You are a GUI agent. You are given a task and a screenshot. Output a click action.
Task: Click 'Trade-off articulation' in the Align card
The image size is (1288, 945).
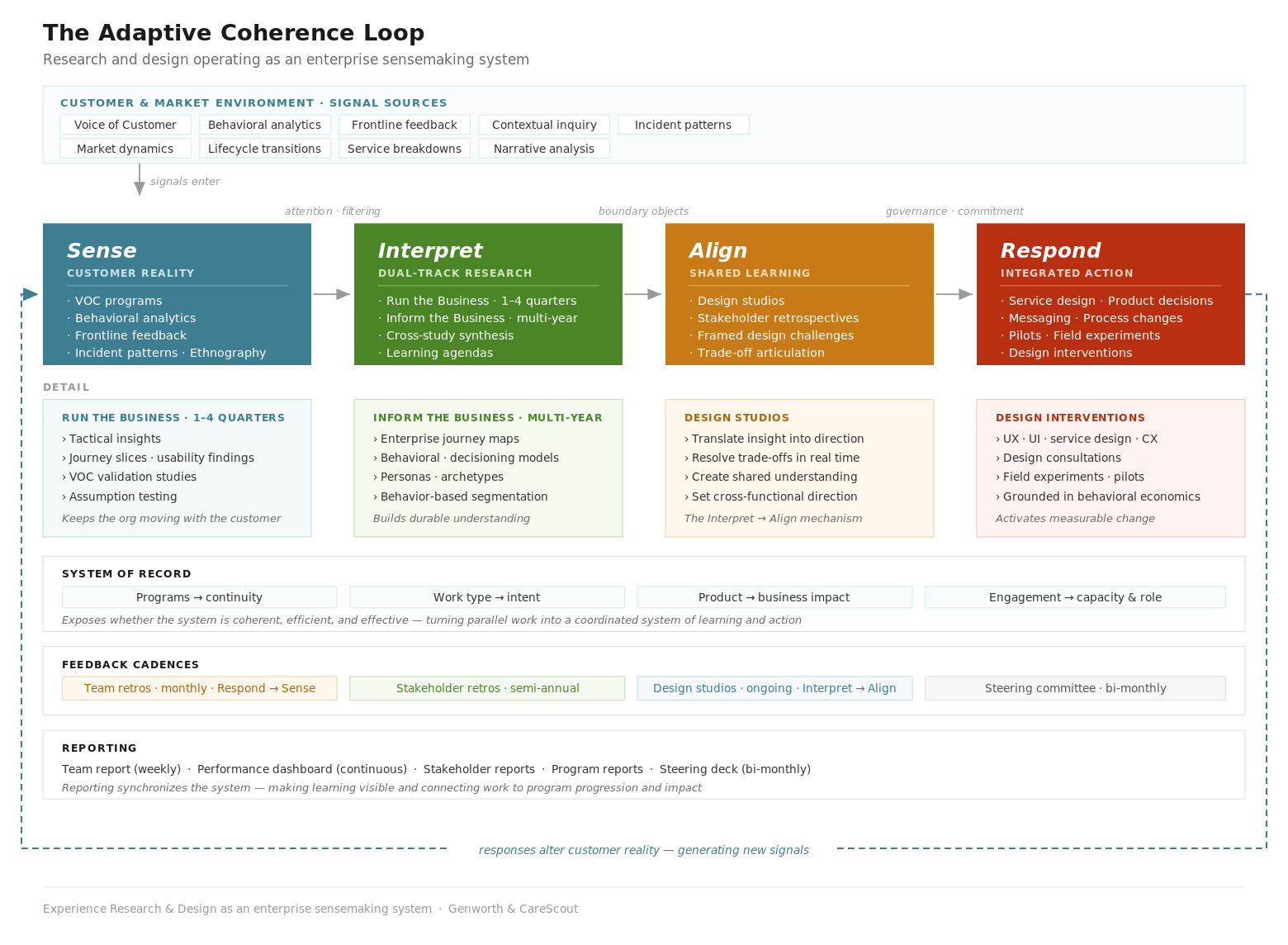click(x=760, y=353)
